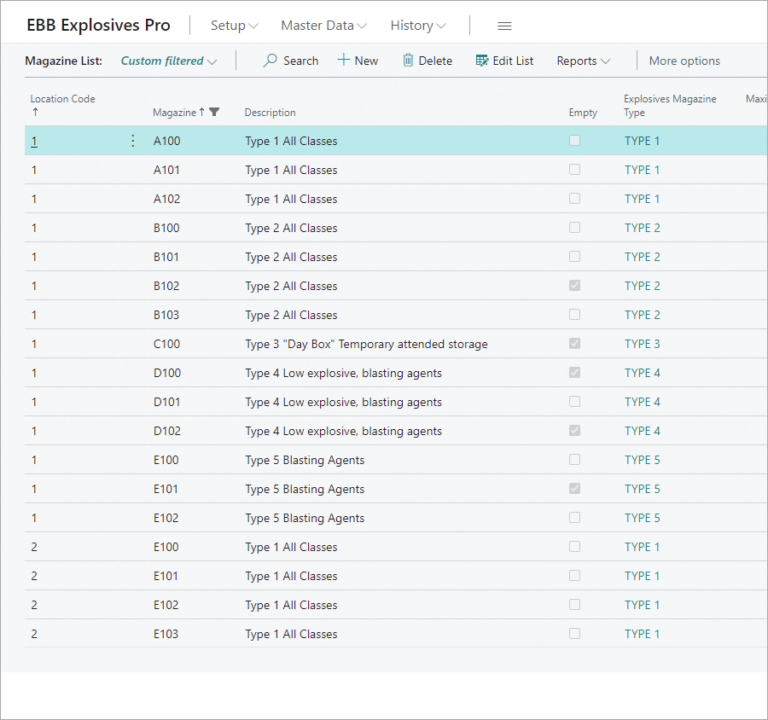Click Explosives Magazine Type column header

tap(670, 105)
